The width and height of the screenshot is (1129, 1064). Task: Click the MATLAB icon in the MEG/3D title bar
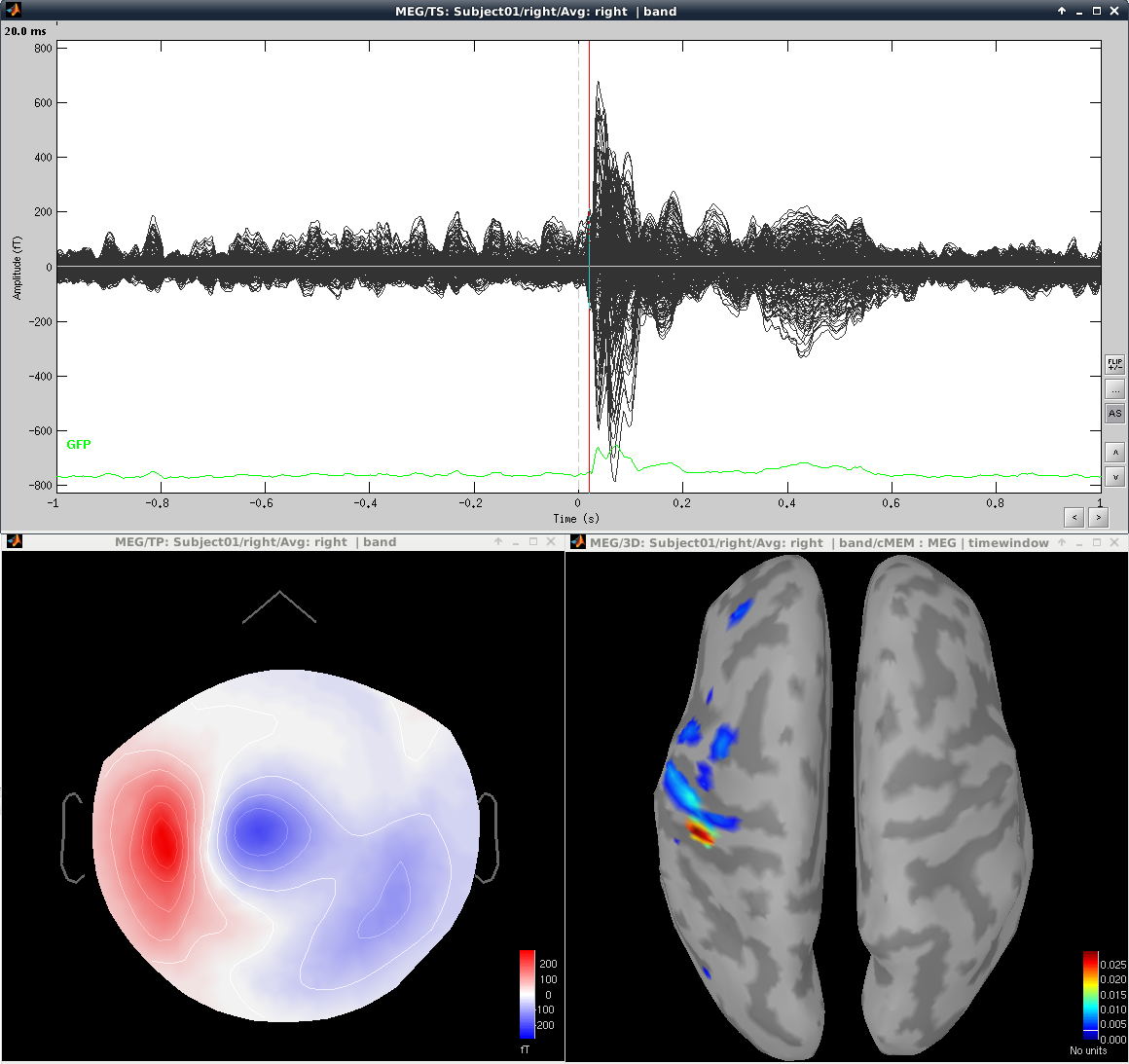tap(578, 542)
